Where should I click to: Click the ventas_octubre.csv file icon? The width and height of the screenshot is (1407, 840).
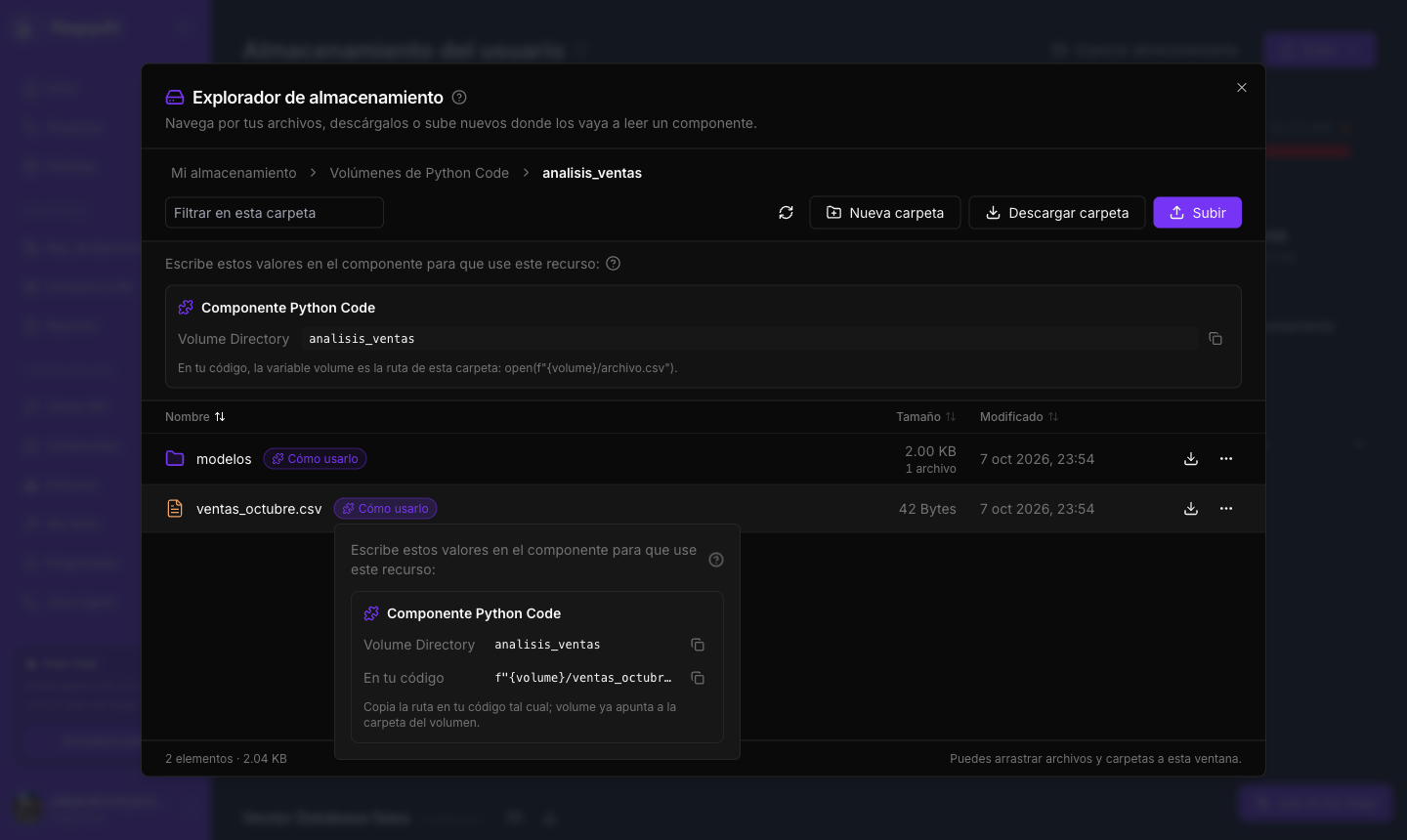175,509
